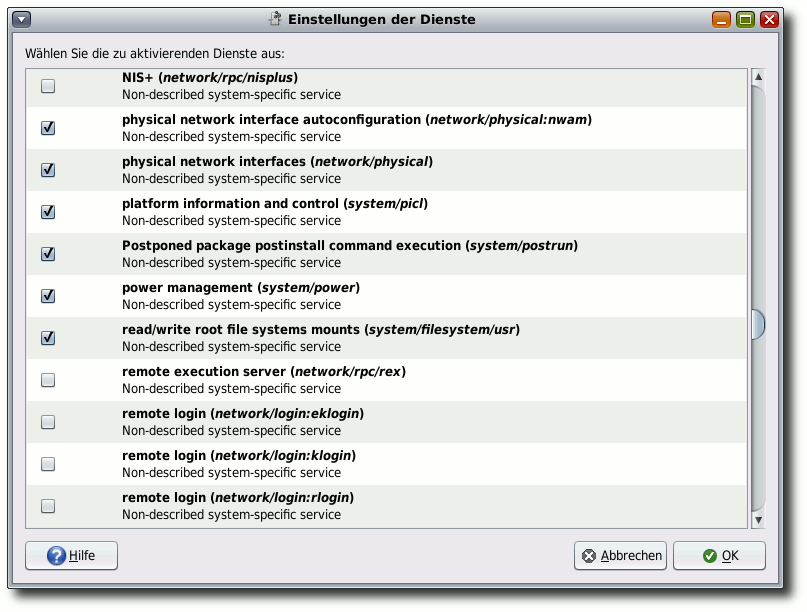Click the green checkmark OK icon

point(710,556)
